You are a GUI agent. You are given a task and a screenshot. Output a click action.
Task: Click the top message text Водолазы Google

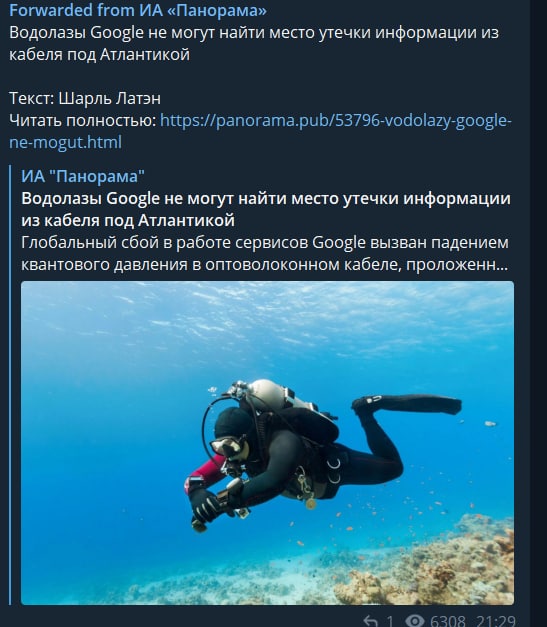click(254, 43)
